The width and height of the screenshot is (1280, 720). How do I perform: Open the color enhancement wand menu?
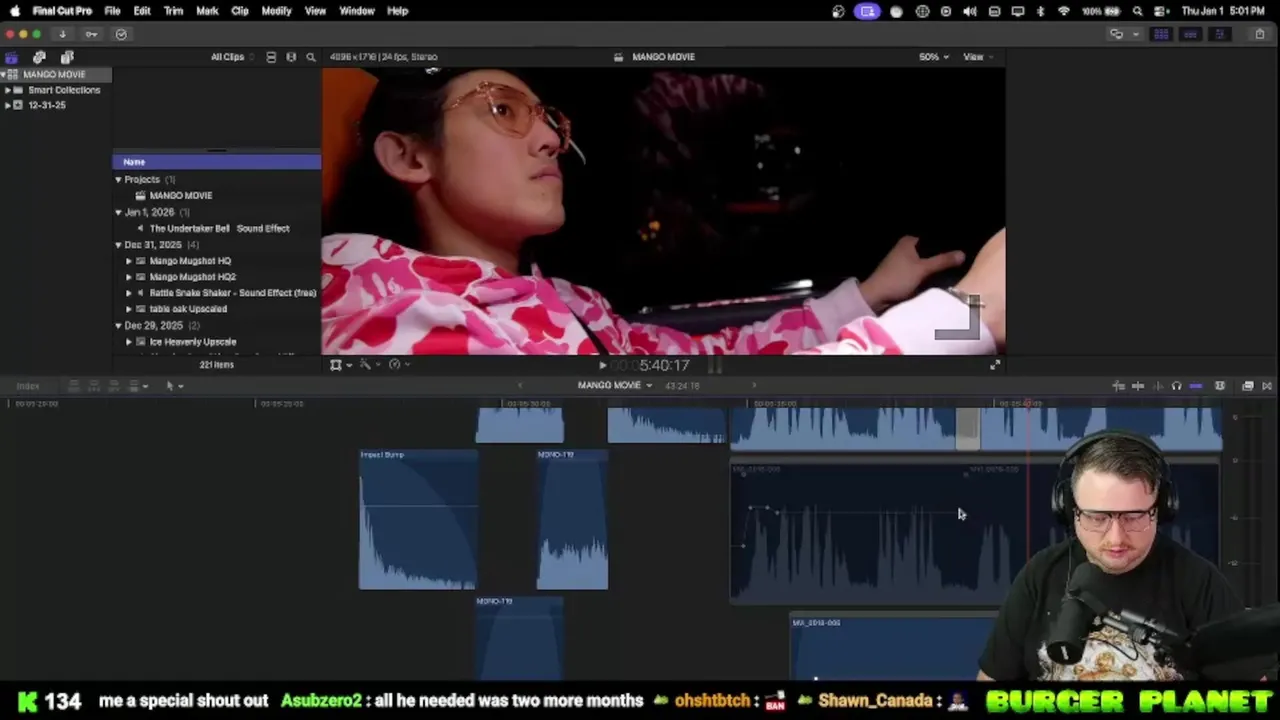click(369, 365)
